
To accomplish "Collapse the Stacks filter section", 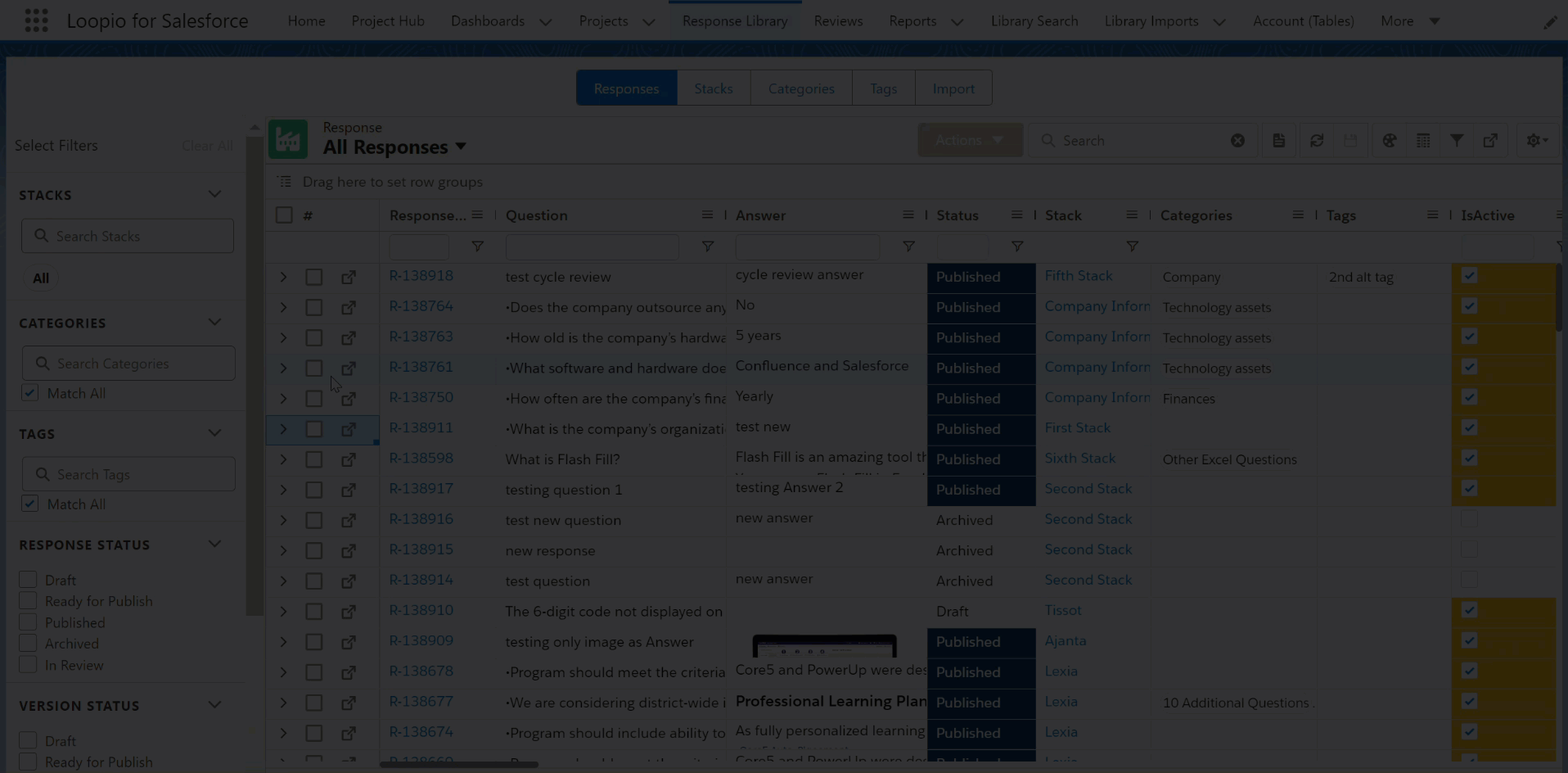I will (x=214, y=195).
